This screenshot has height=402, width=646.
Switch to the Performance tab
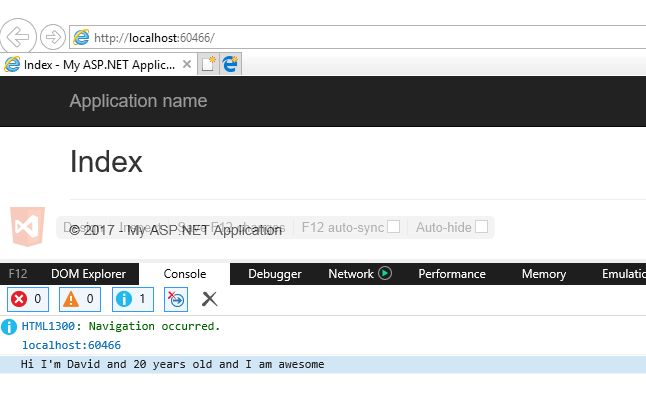click(x=451, y=274)
